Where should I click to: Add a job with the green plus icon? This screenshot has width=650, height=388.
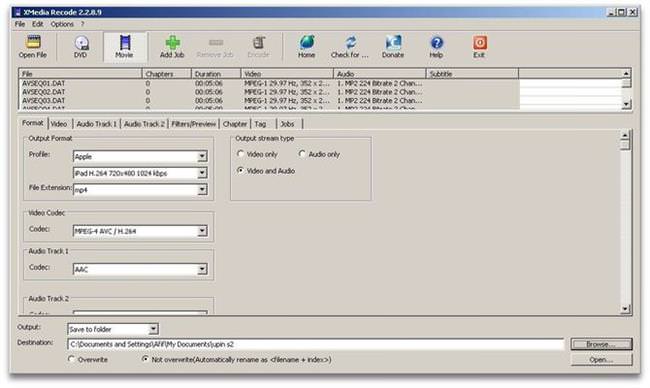point(172,42)
